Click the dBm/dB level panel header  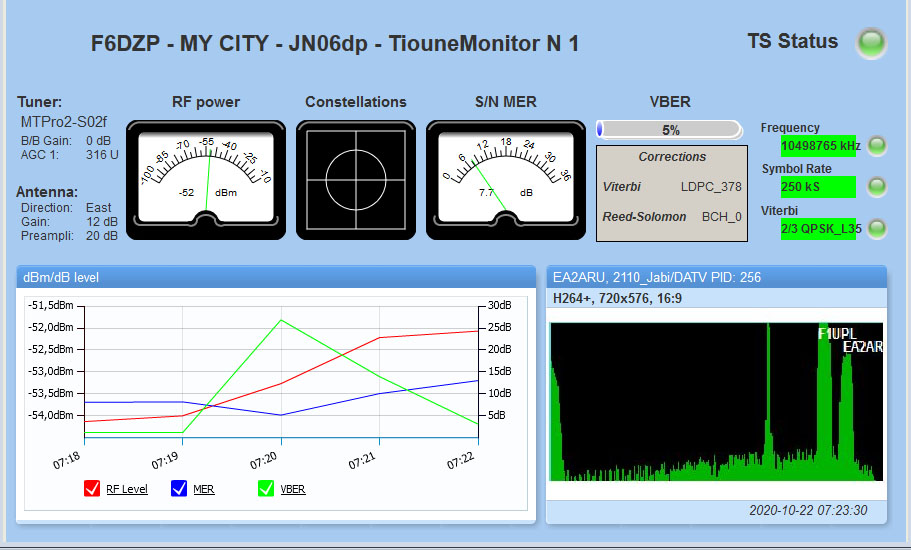[275, 276]
